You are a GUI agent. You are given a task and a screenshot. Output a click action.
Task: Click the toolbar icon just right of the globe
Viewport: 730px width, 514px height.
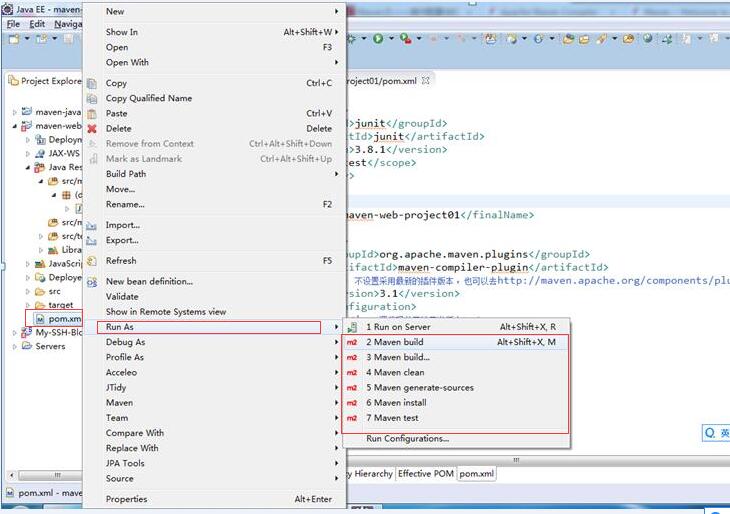point(667,39)
